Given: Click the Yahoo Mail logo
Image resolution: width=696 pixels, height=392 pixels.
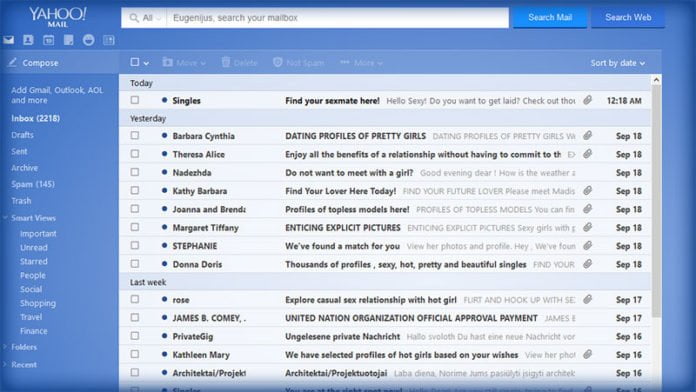Looking at the screenshot, I should tap(58, 17).
